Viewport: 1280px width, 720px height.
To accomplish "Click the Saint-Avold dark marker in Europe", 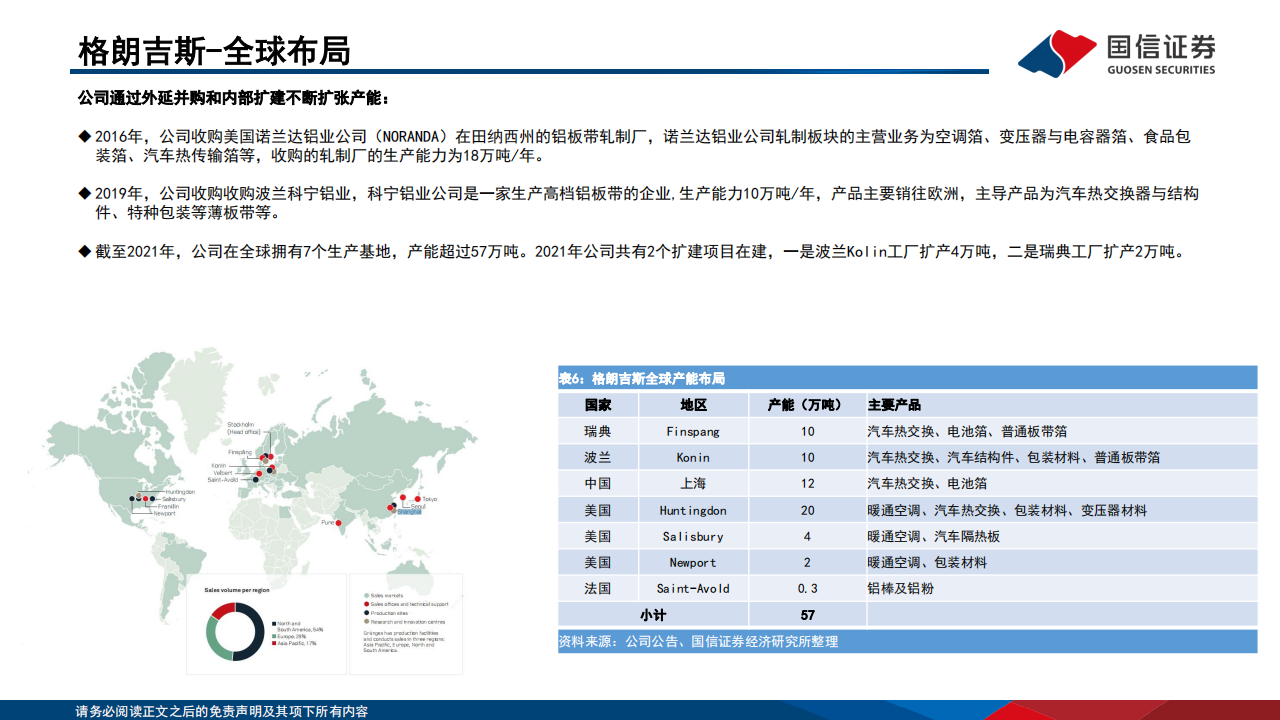I will (x=256, y=479).
